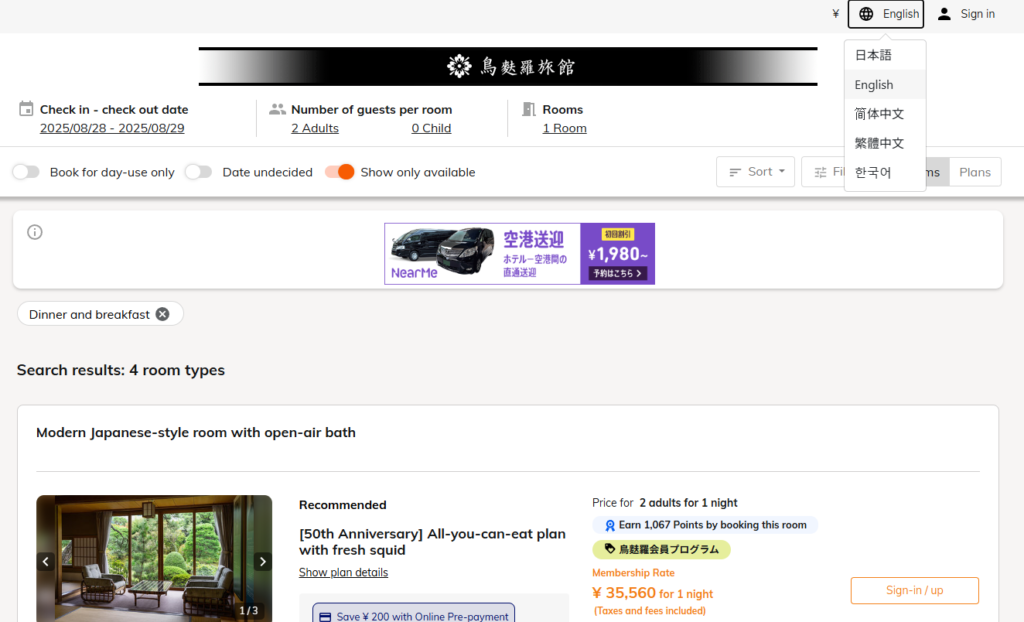This screenshot has height=622, width=1024.
Task: Click the info circle icon
Action: tap(35, 232)
